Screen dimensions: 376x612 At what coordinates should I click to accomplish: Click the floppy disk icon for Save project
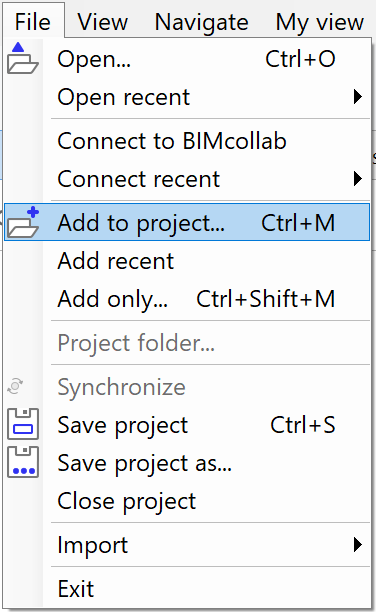point(23,424)
